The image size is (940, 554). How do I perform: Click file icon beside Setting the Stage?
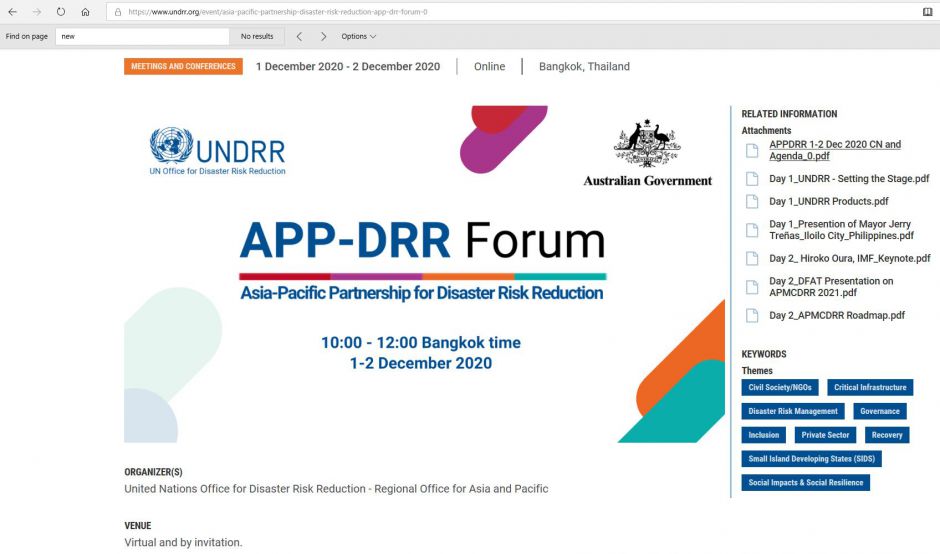(752, 179)
